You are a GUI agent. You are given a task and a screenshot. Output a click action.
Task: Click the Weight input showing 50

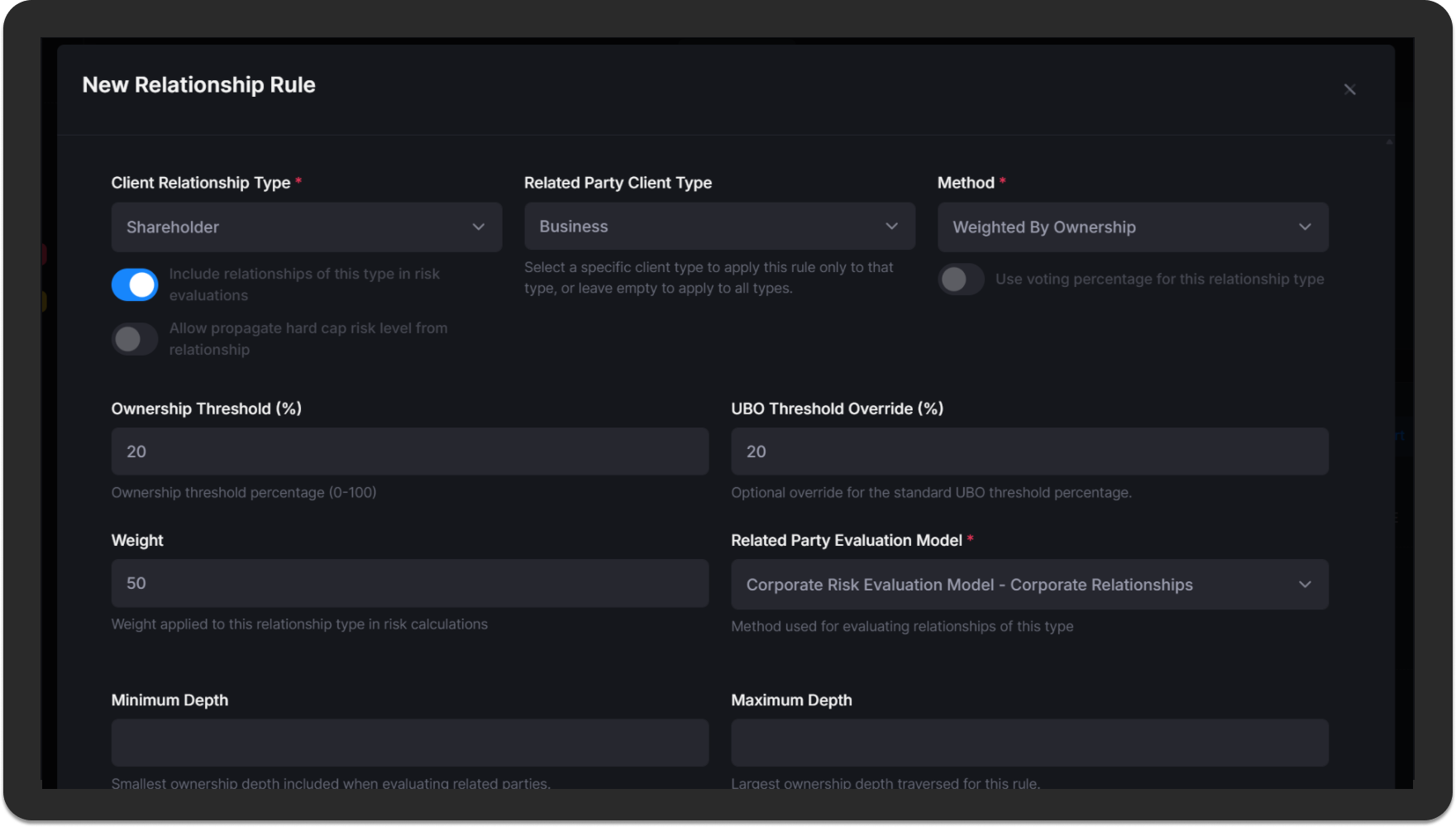click(x=409, y=583)
